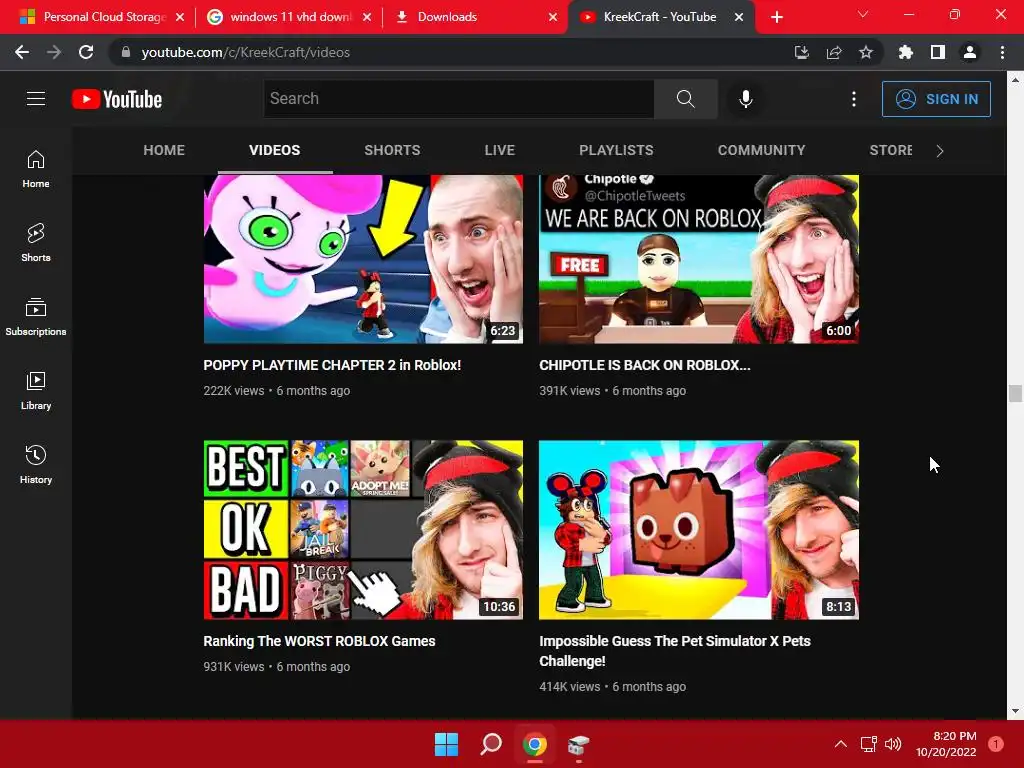Image resolution: width=1024 pixels, height=768 pixels.
Task: Open the PLAYLISTS channel tab
Action: pyautogui.click(x=616, y=150)
